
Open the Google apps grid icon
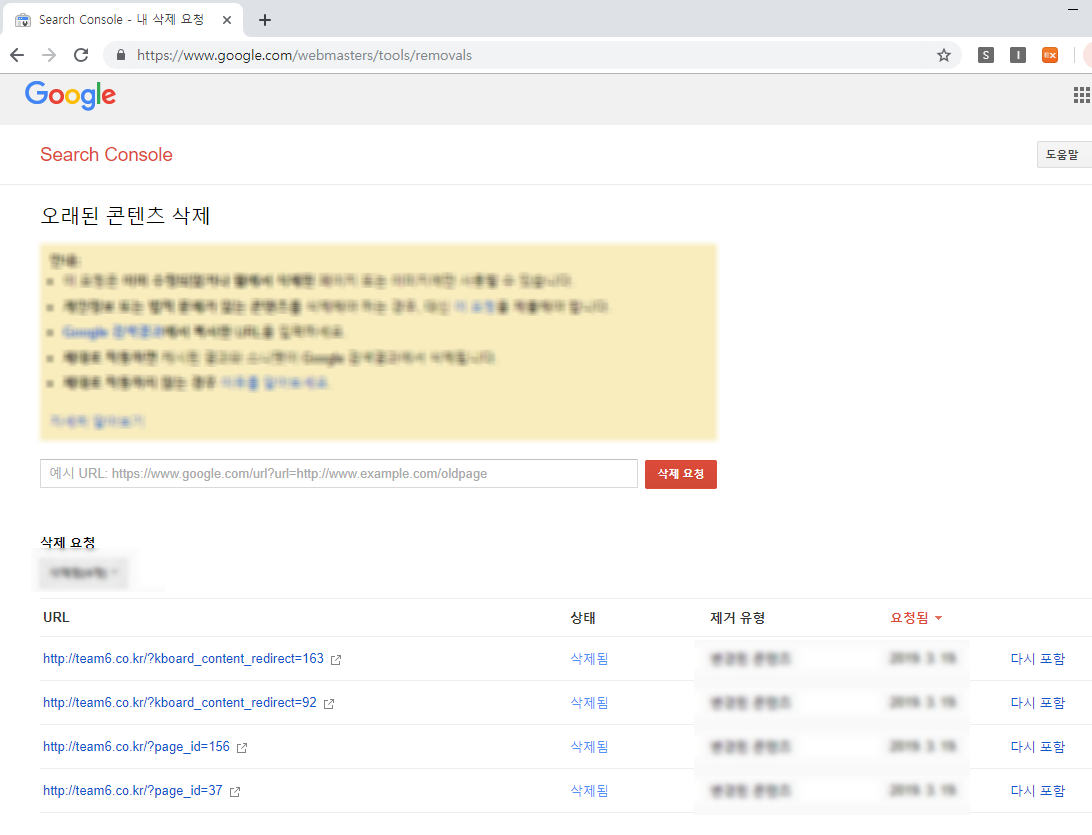(1081, 95)
